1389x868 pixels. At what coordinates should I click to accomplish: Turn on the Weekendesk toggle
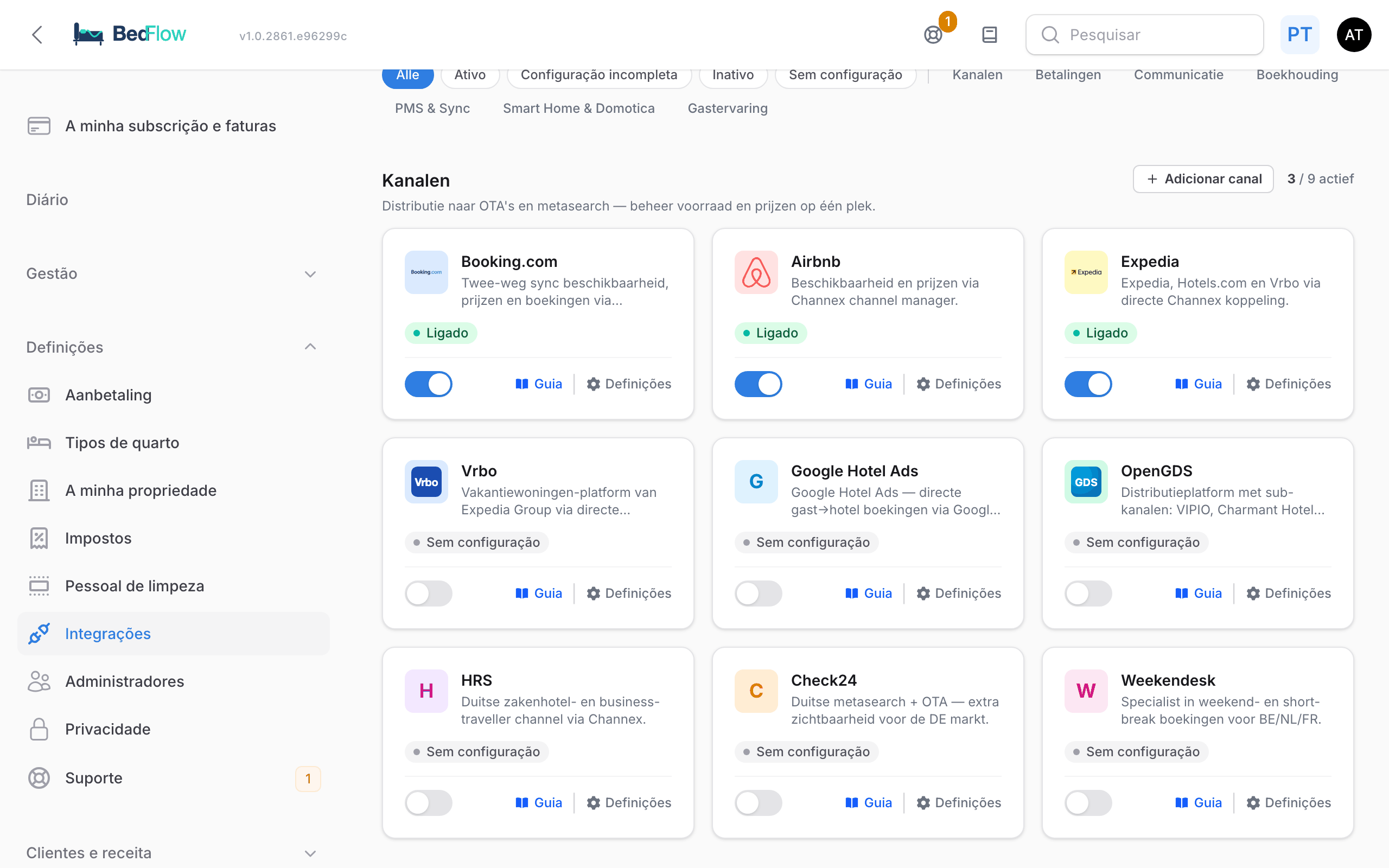[x=1088, y=803]
